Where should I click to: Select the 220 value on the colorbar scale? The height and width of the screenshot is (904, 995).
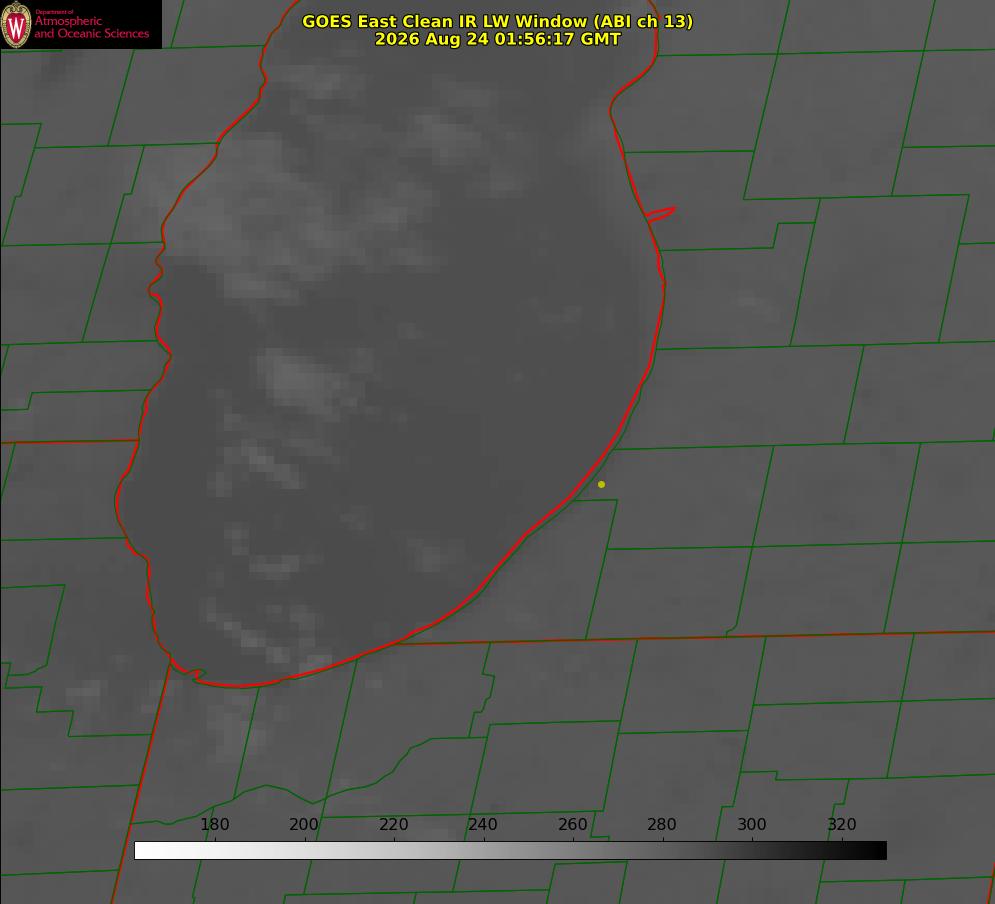(393, 824)
